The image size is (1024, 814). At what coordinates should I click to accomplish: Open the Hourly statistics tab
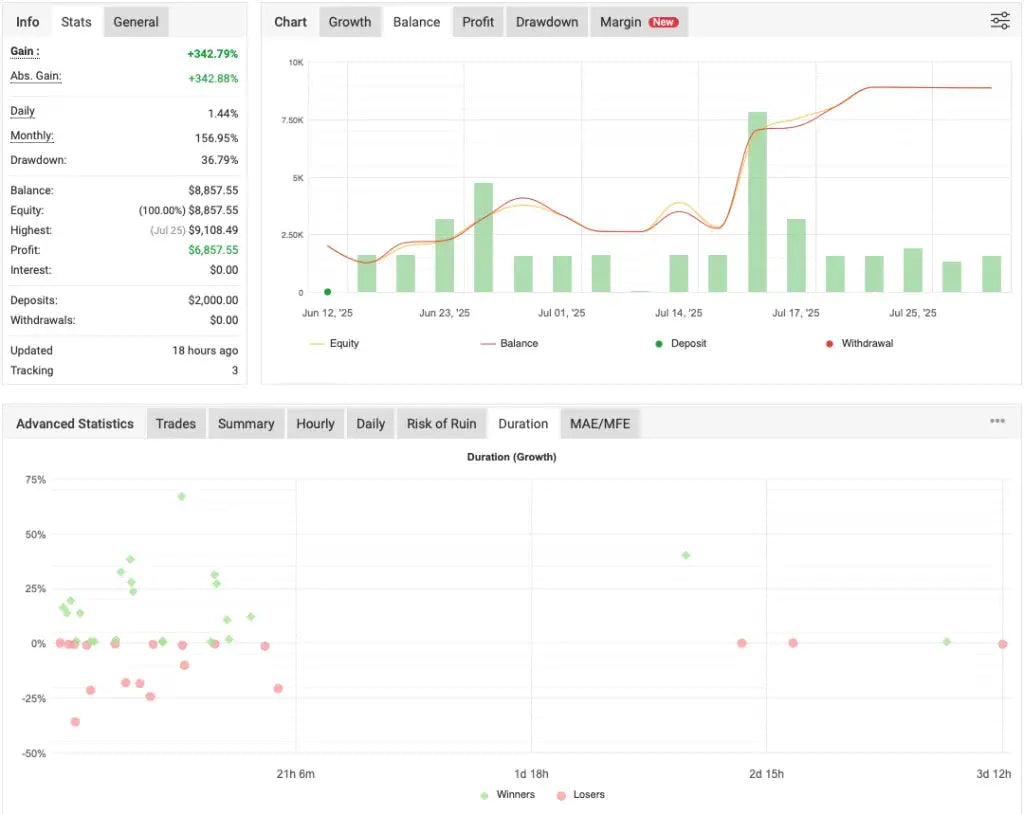pos(315,423)
